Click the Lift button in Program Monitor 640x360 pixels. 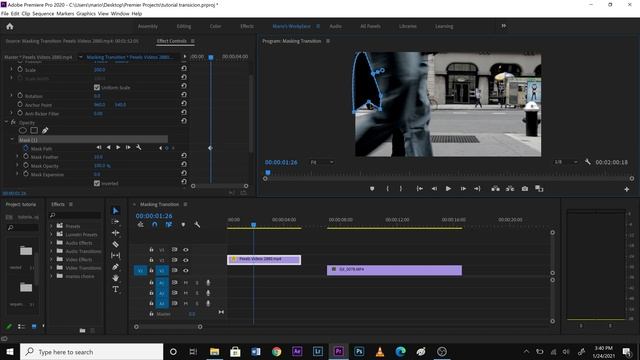495,189
